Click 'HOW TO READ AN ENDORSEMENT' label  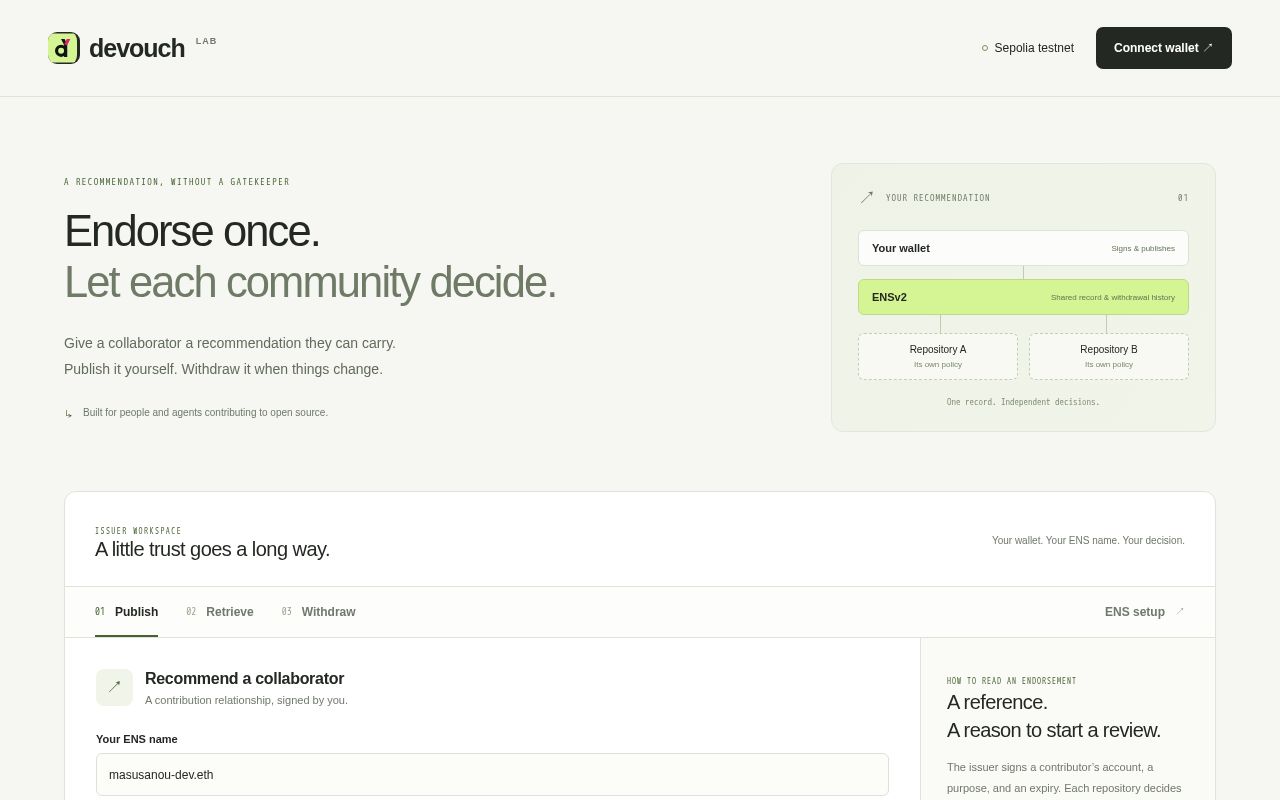[1011, 681]
